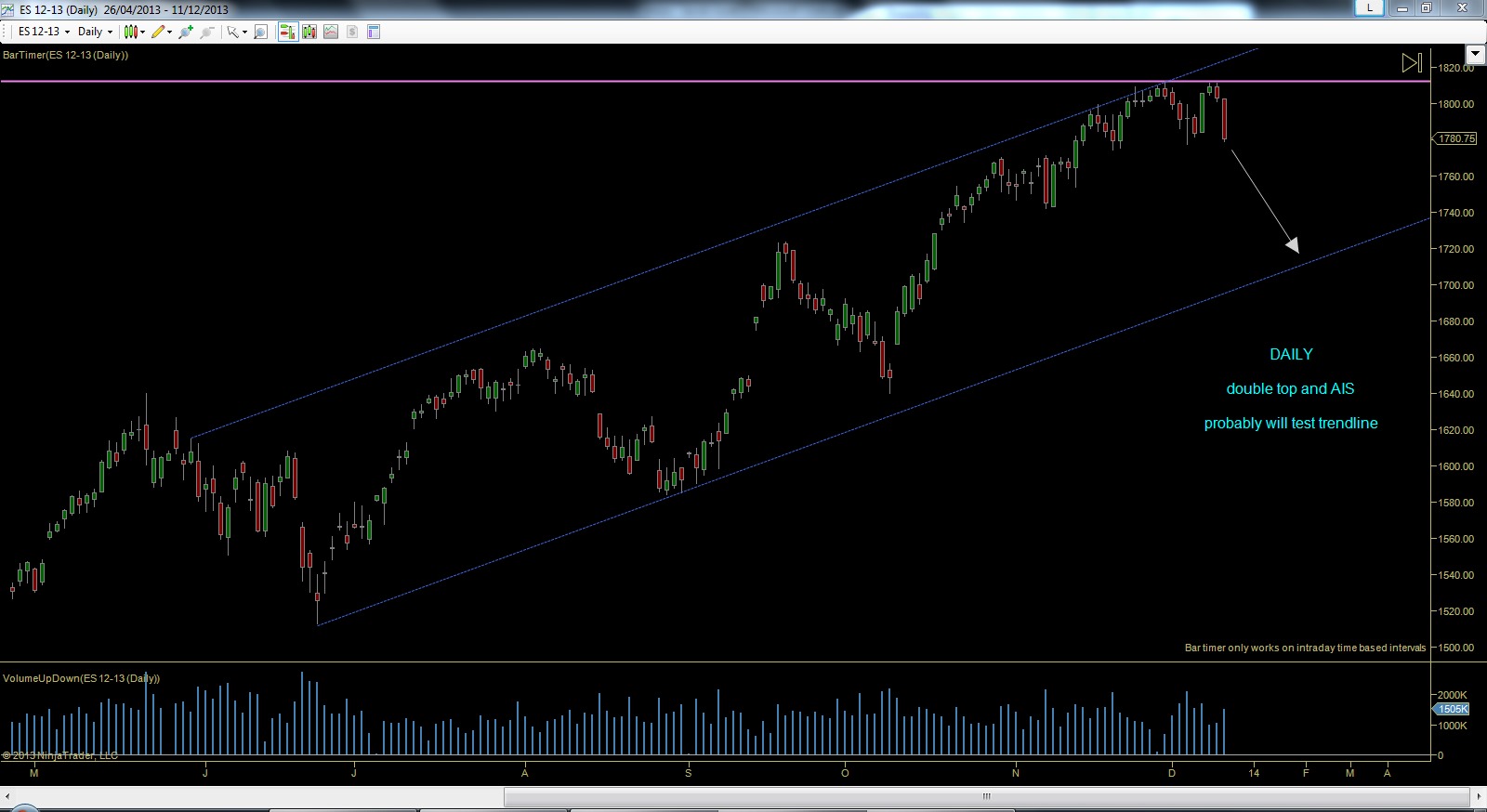Image resolution: width=1487 pixels, height=812 pixels.
Task: Toggle the highlighted Chart Trader button
Action: (x=287, y=32)
